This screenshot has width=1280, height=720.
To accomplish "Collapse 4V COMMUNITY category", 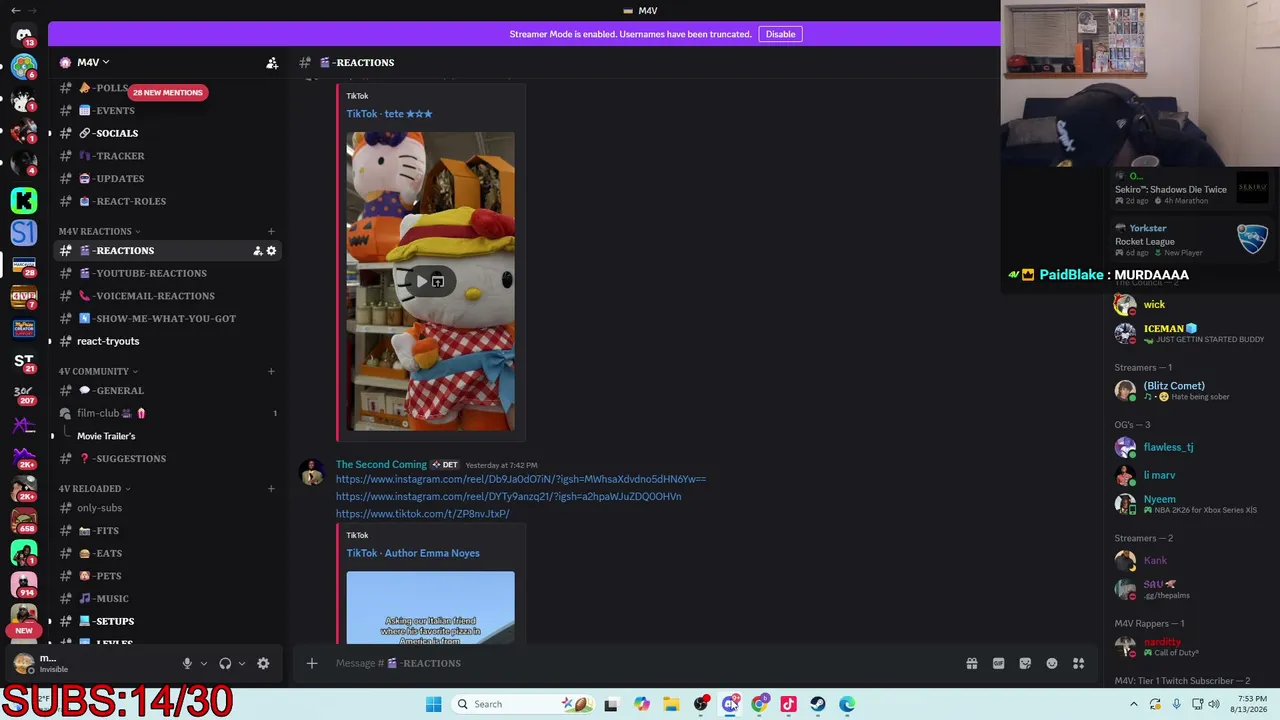I will coord(98,372).
